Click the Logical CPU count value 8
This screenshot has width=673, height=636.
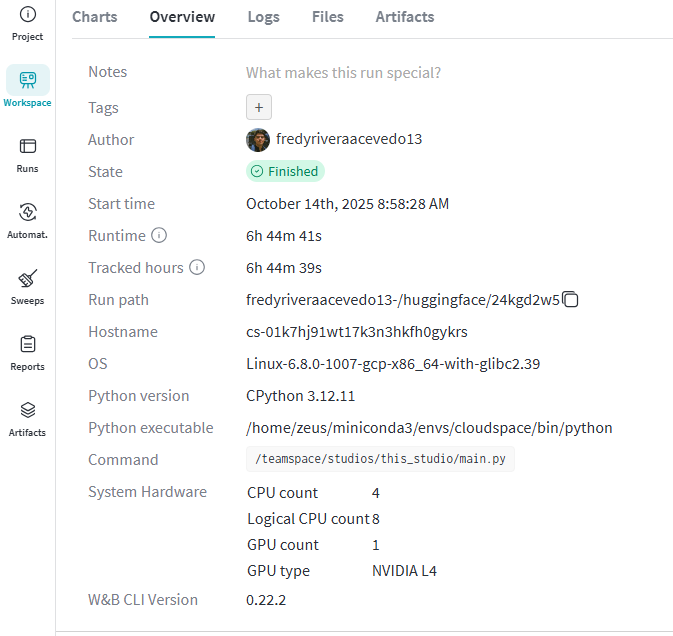pyautogui.click(x=376, y=519)
